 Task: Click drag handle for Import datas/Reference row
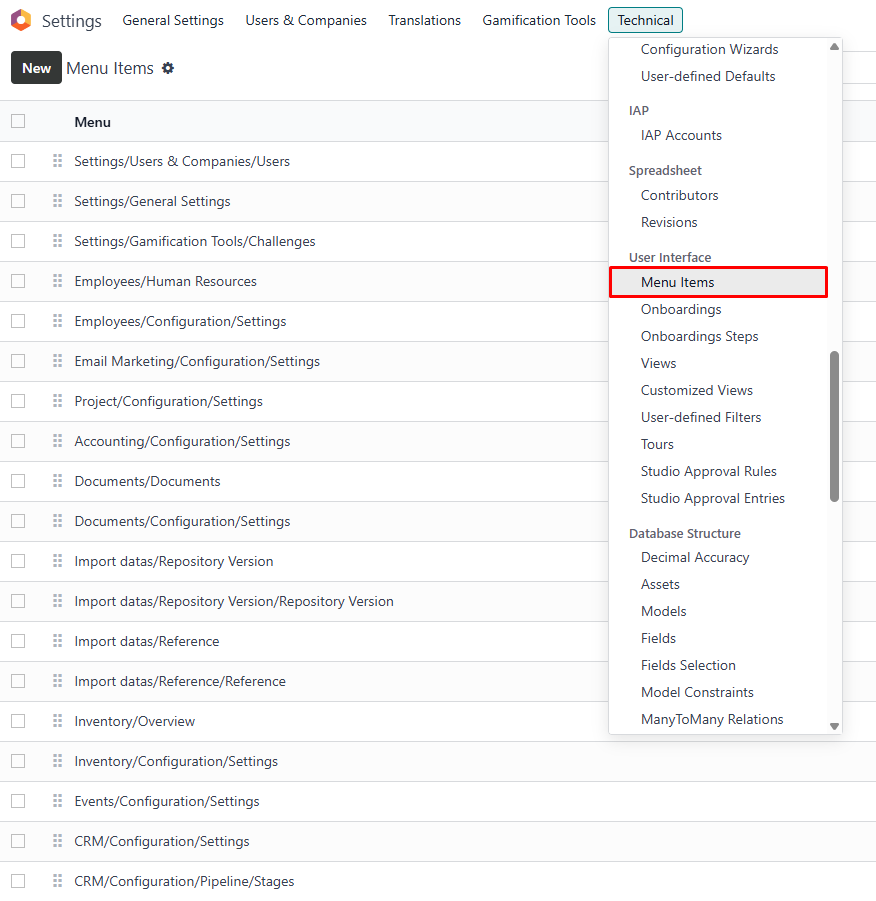pos(57,641)
